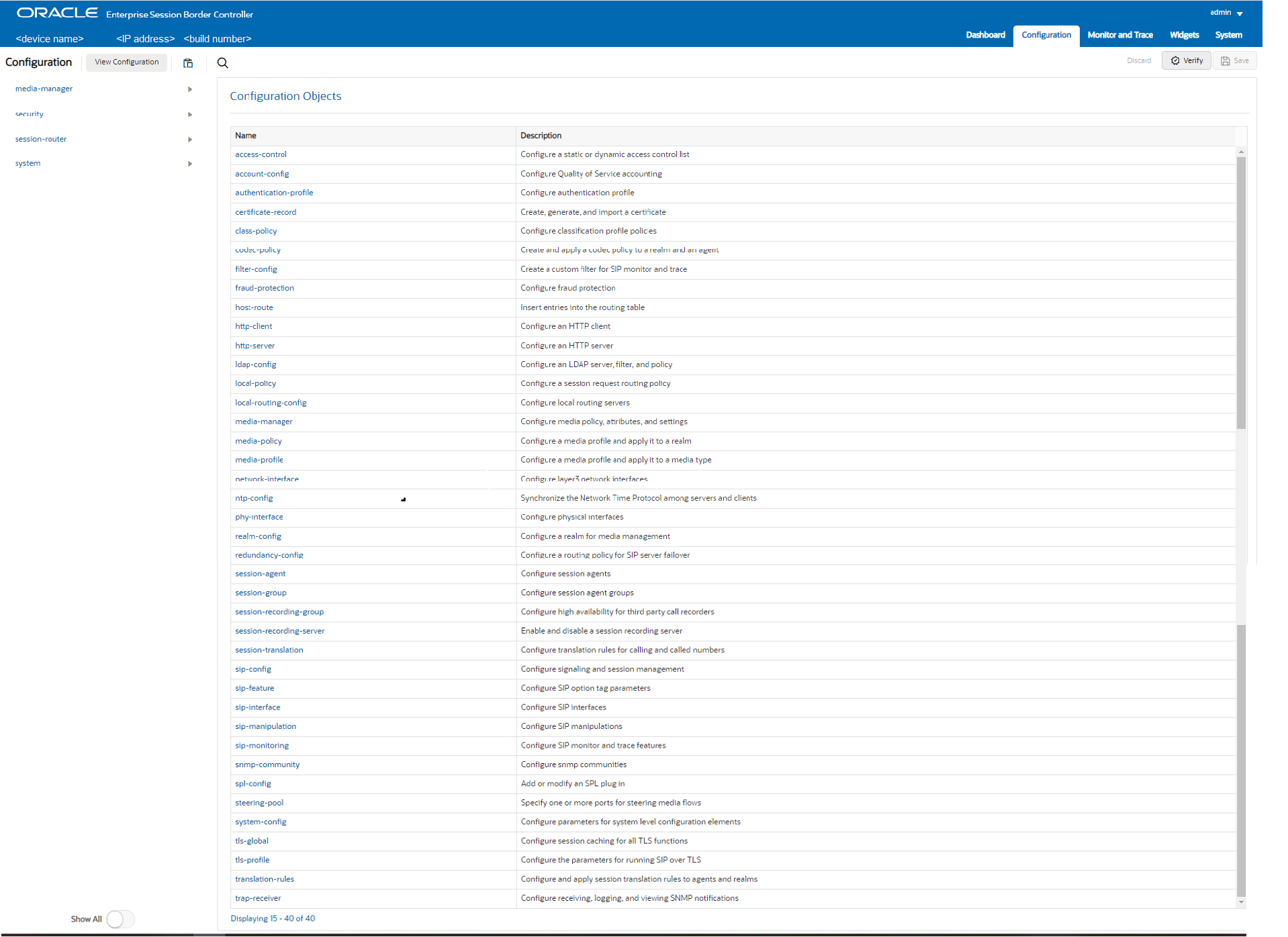Click the View Configuration button

click(x=126, y=62)
